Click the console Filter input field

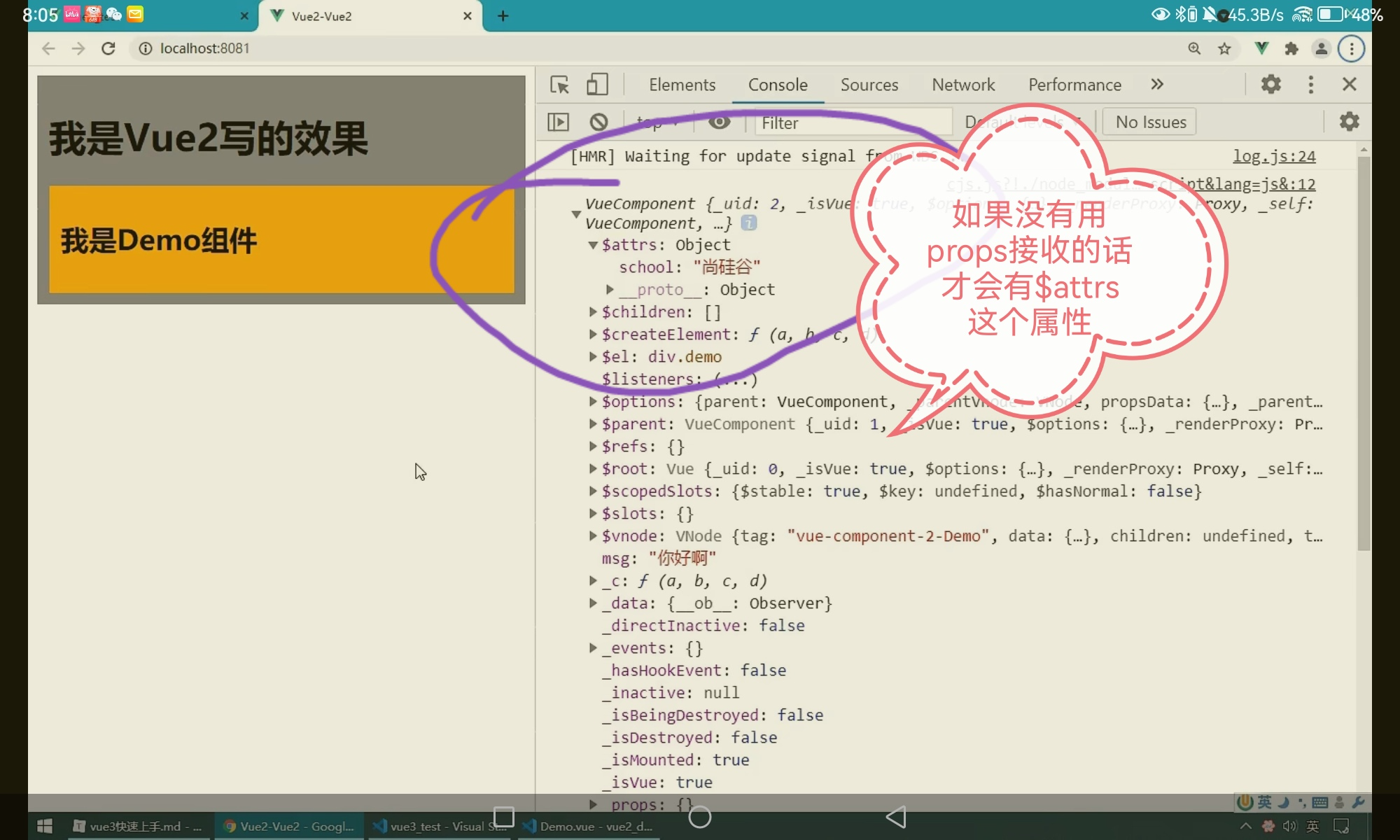[x=840, y=123]
